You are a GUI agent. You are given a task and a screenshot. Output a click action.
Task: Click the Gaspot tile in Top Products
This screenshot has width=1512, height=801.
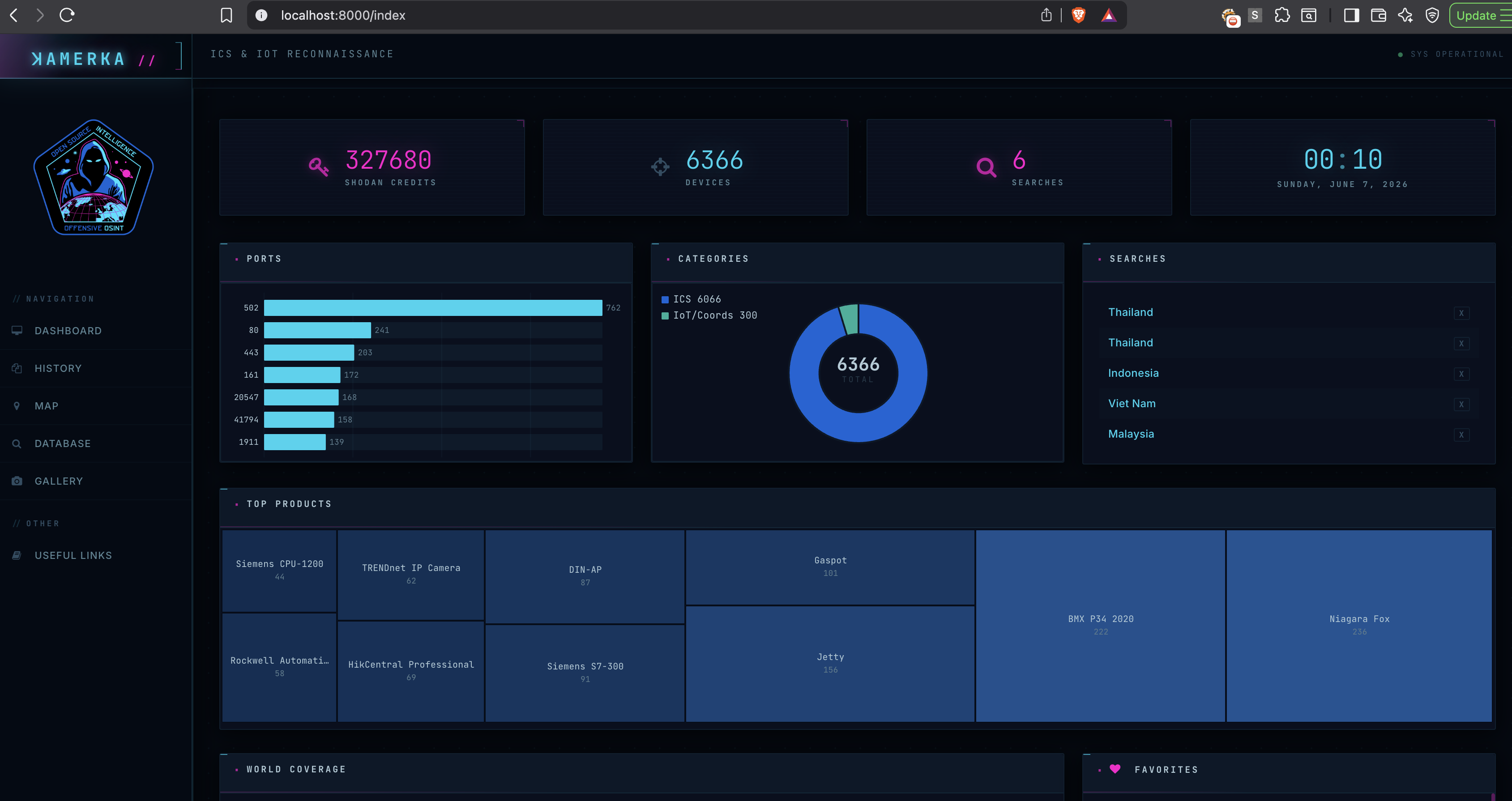[830, 567]
